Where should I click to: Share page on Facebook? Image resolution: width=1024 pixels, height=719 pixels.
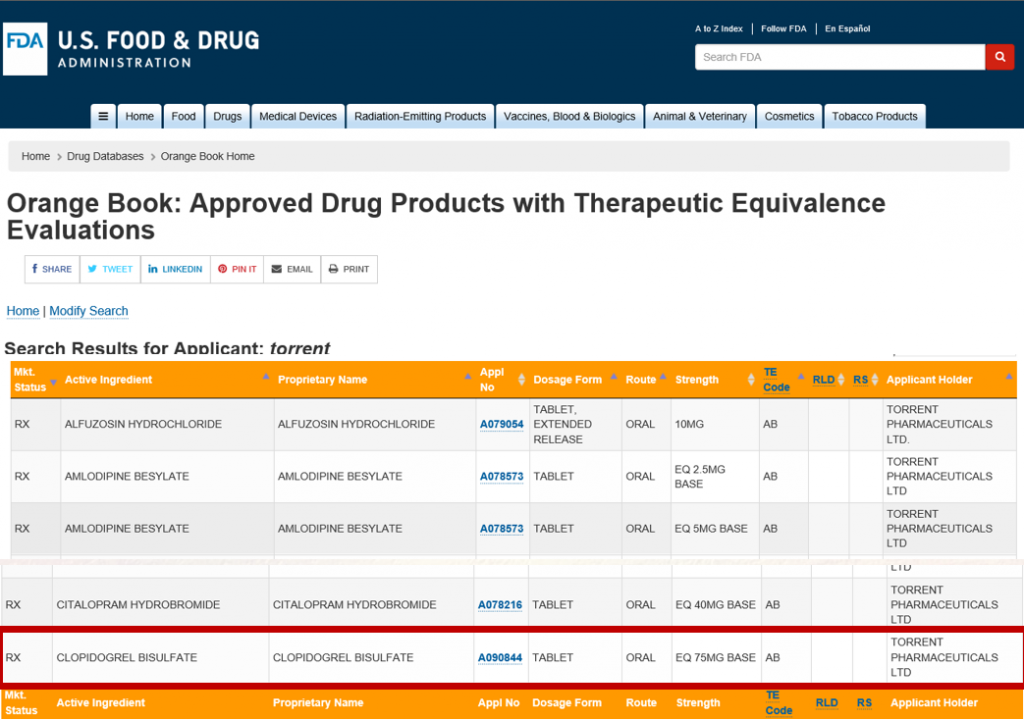52,269
